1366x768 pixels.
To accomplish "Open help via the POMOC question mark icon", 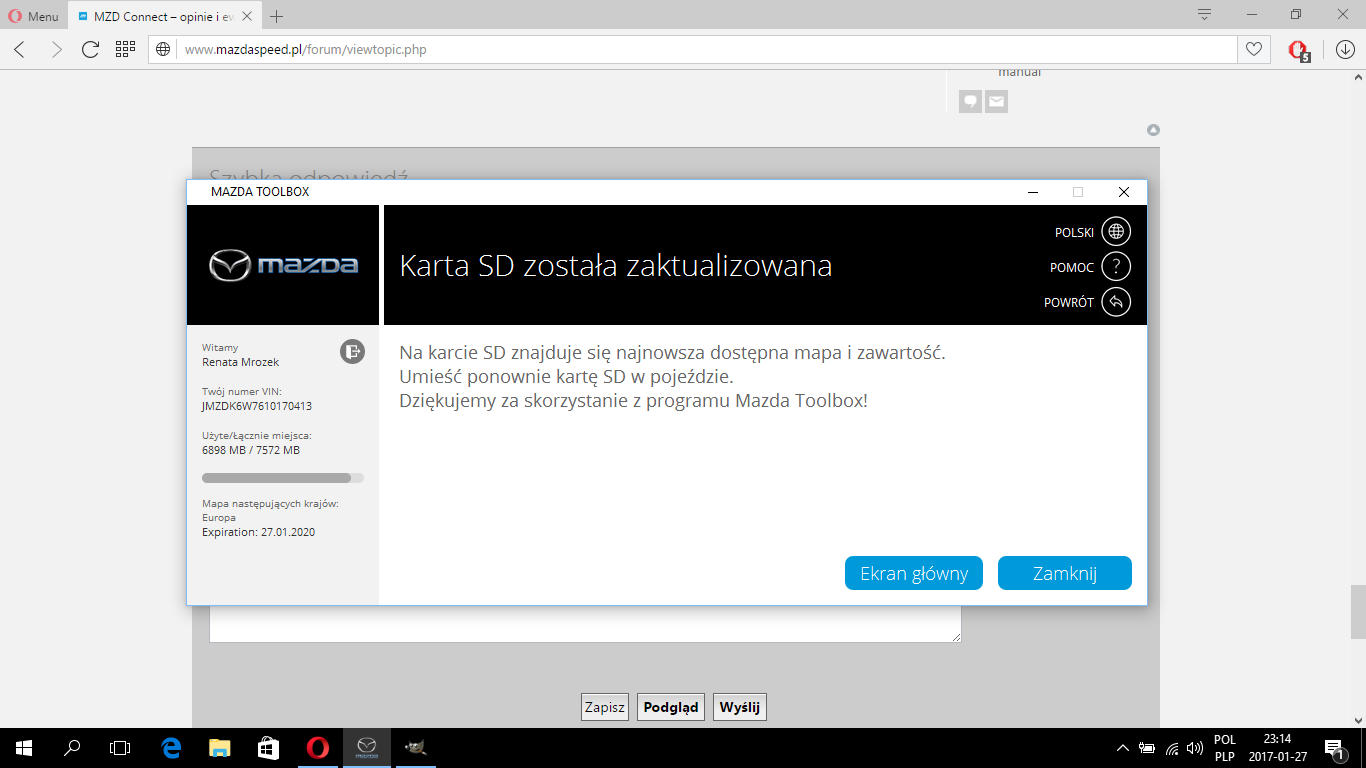I will (x=1116, y=267).
